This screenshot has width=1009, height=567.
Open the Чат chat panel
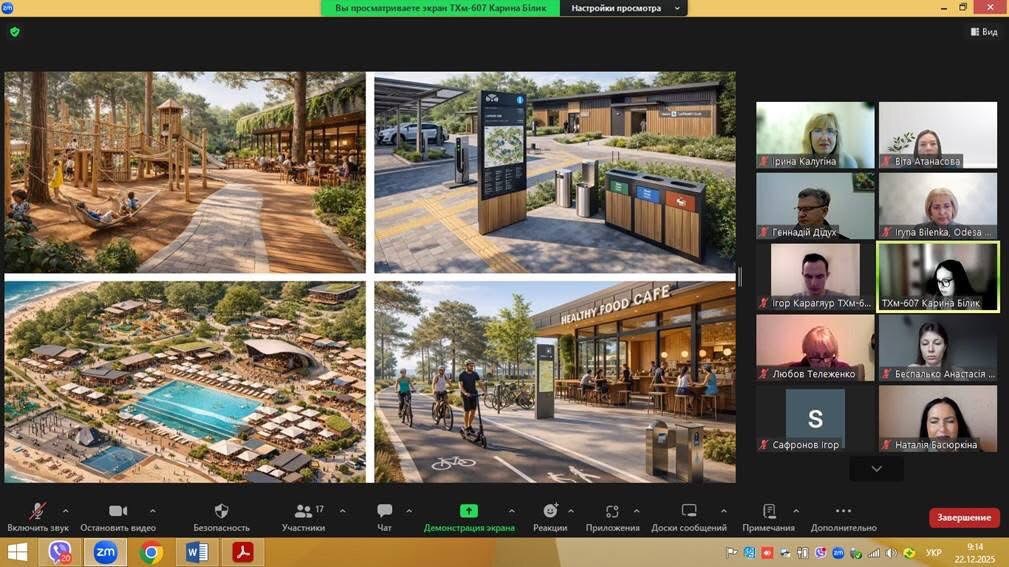384,512
